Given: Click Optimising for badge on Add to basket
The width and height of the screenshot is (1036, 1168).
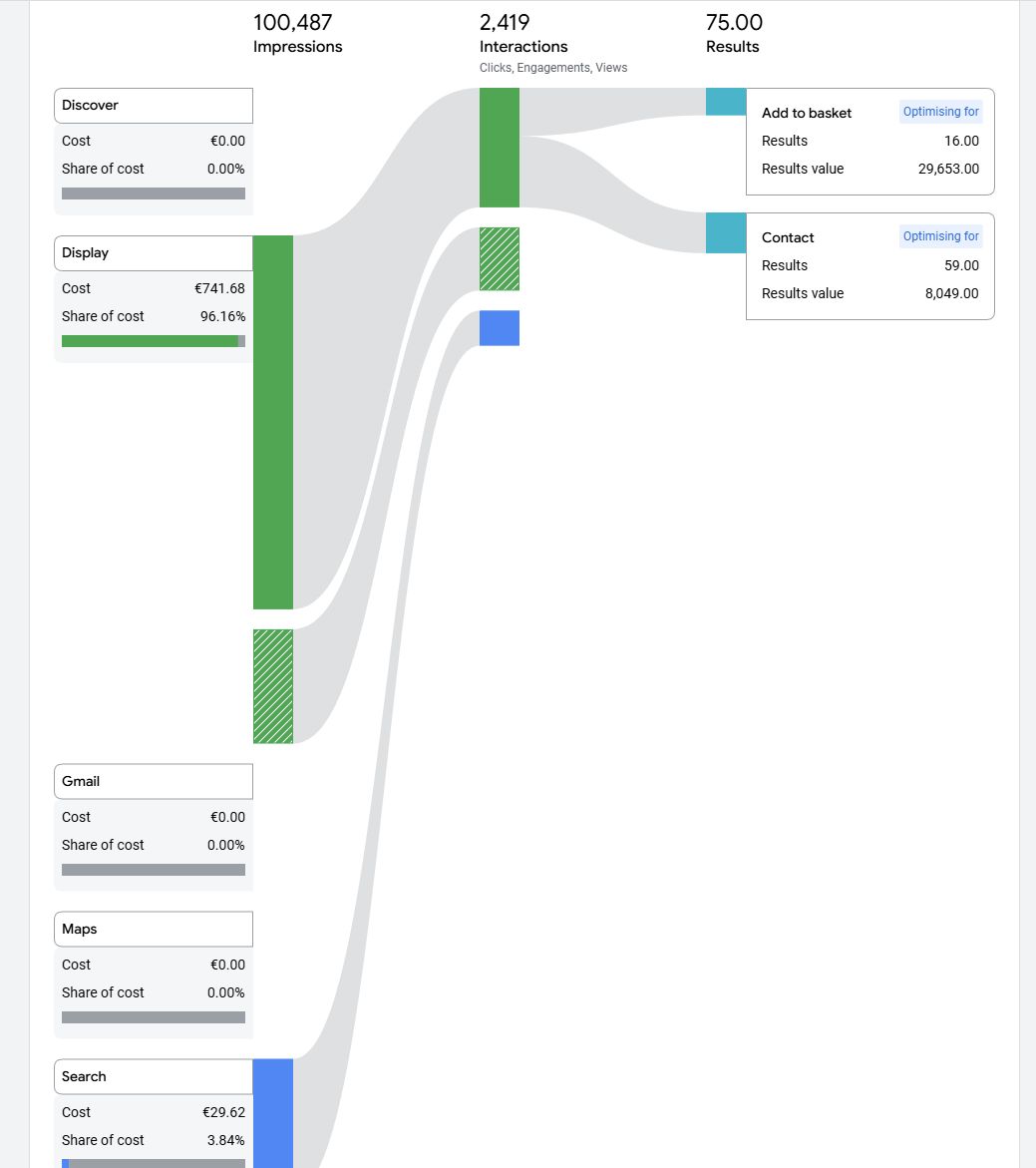Looking at the screenshot, I should pos(940,113).
